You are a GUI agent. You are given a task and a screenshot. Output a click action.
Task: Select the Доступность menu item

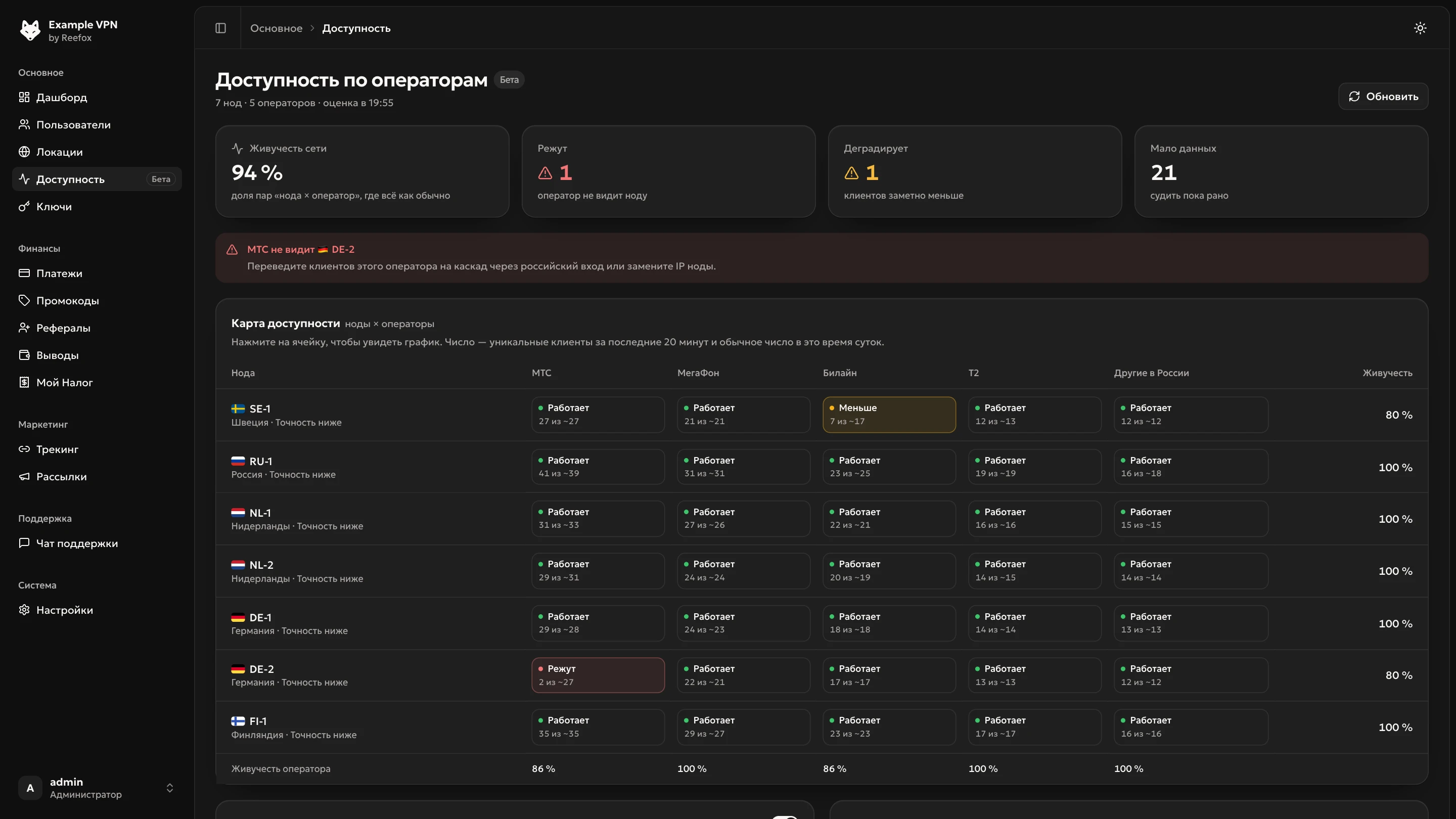[x=97, y=179]
